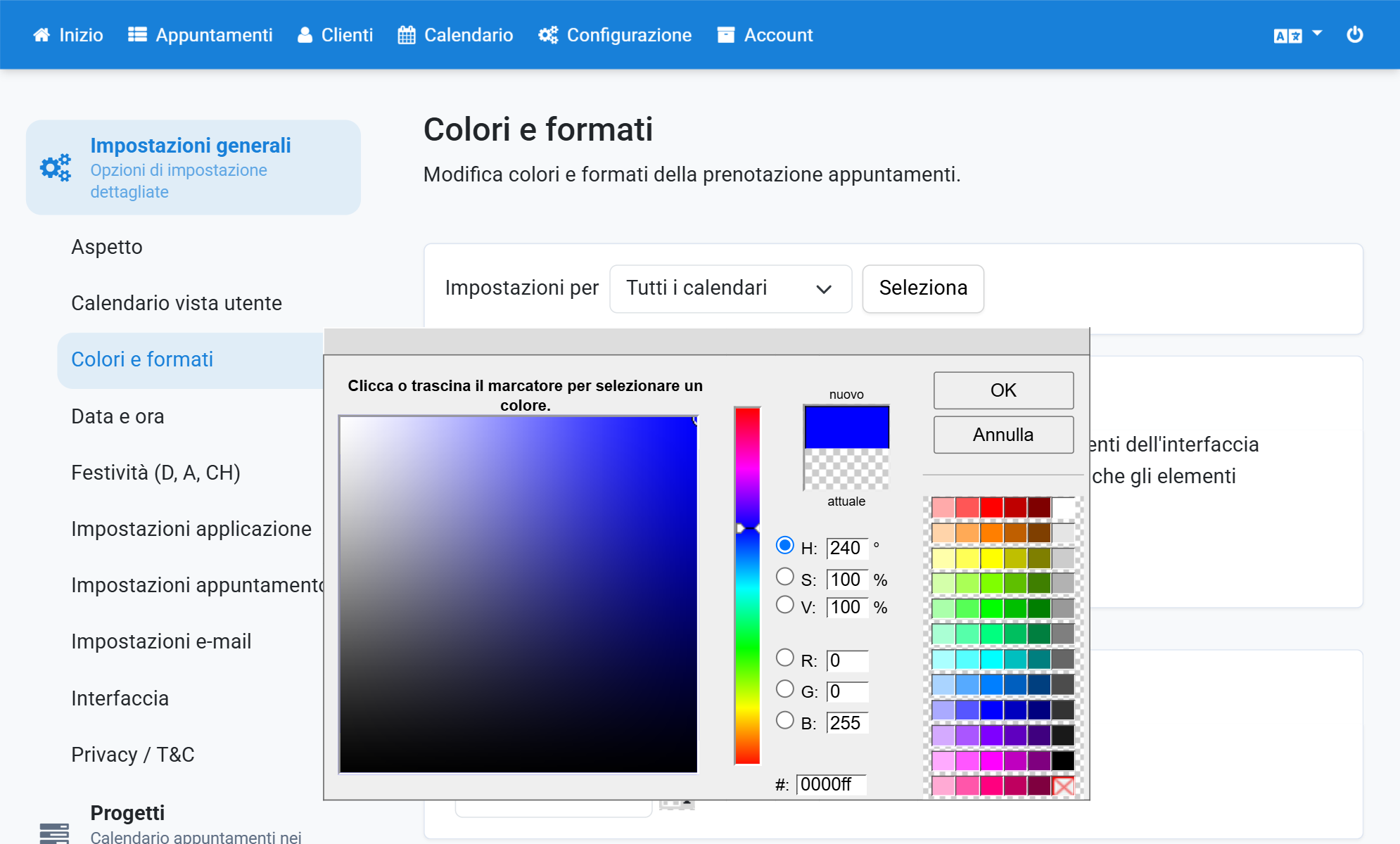The image size is (1400, 844).
Task: Open Calendario vista utente settings
Action: point(177,303)
